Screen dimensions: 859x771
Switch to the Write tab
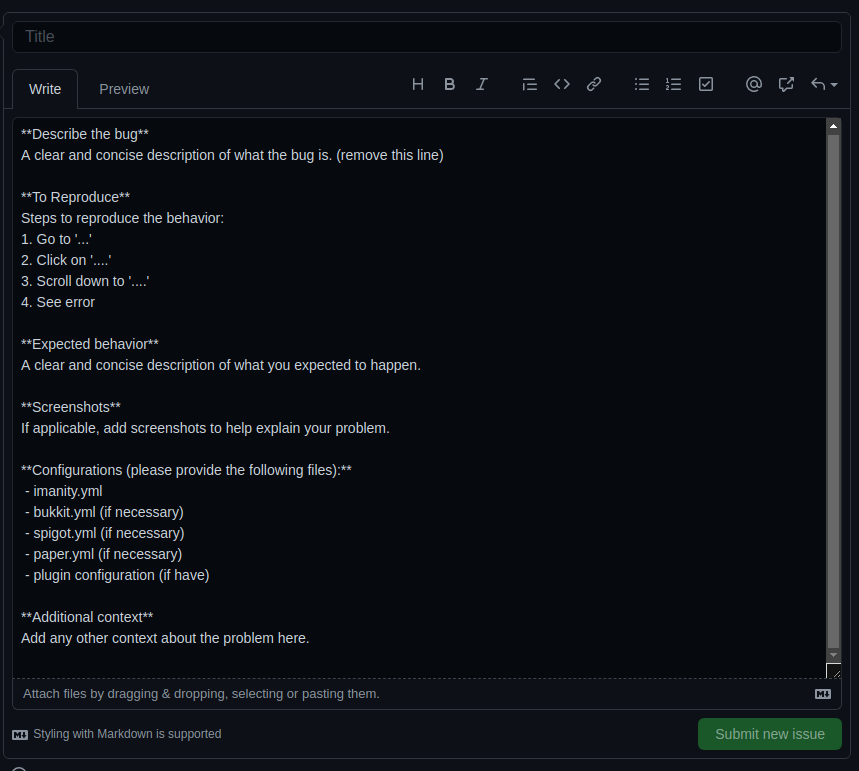click(x=45, y=89)
